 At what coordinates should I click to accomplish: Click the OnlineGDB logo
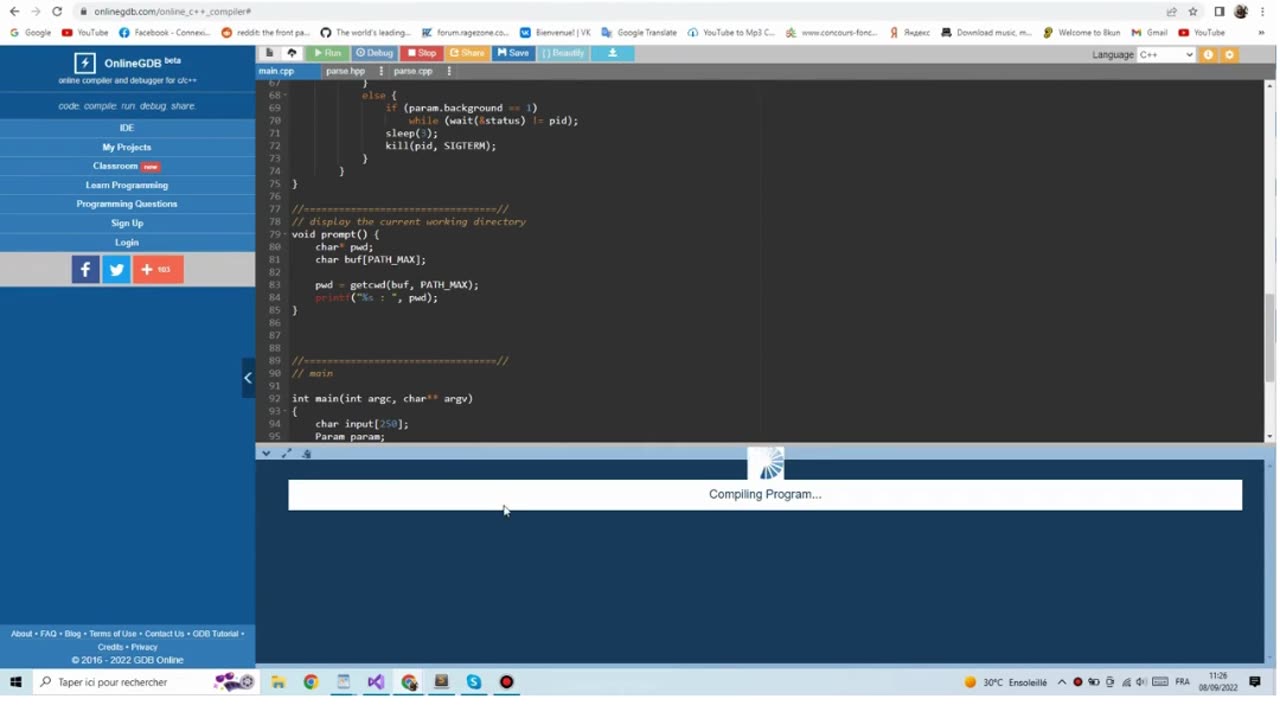(128, 62)
